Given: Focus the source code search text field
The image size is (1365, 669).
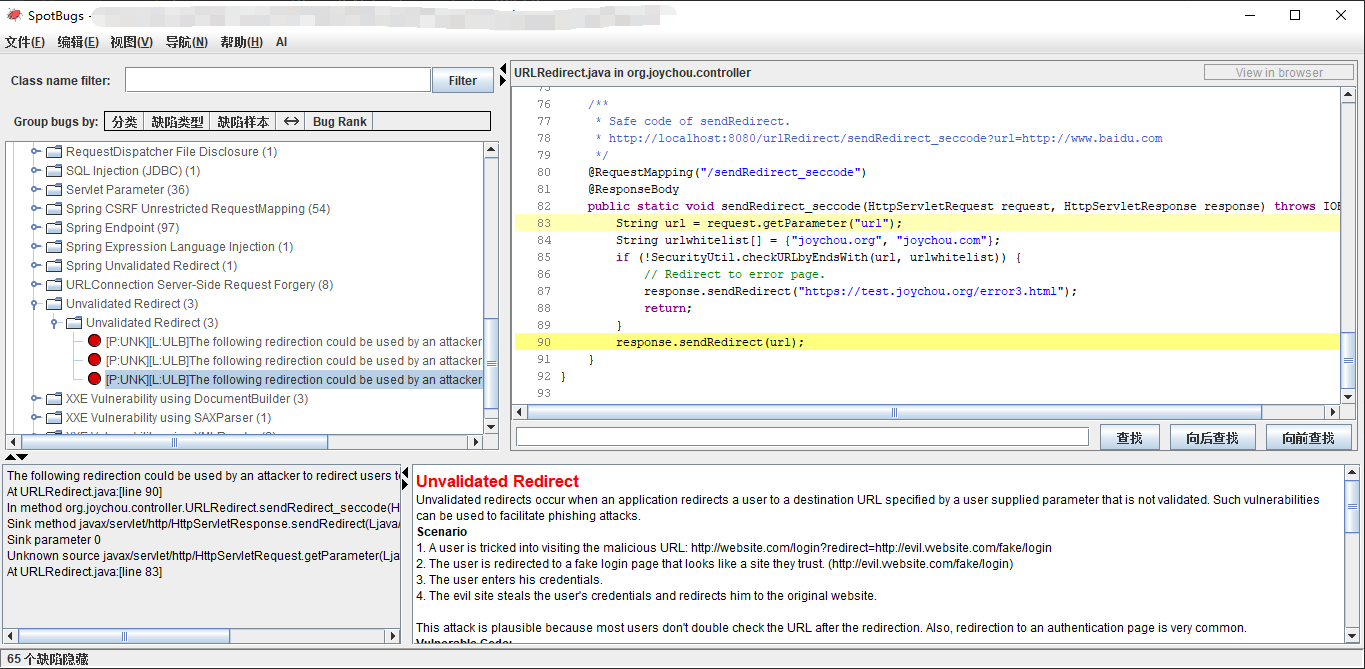Looking at the screenshot, I should [802, 436].
